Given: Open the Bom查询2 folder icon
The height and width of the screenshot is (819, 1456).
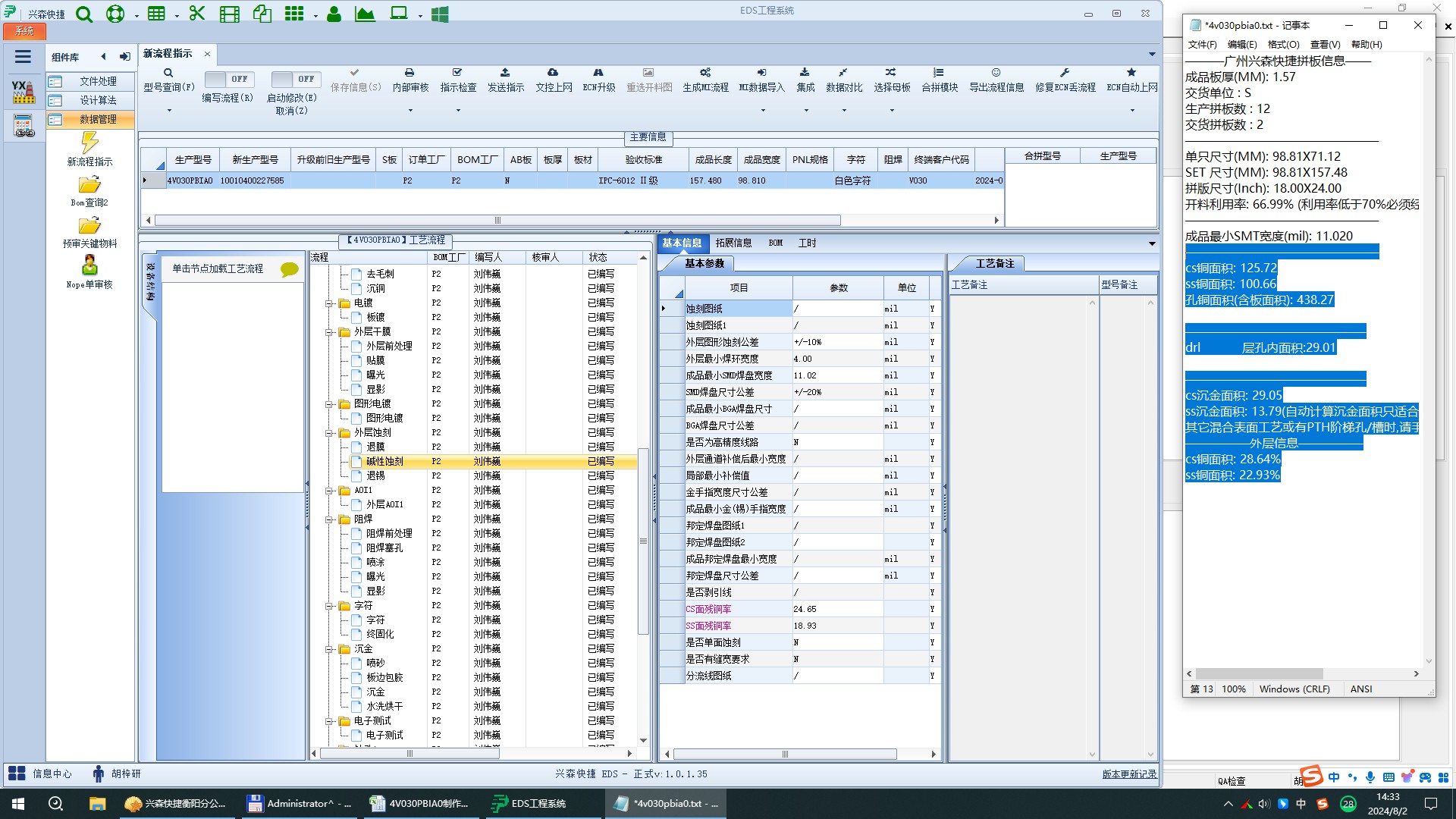Looking at the screenshot, I should tap(89, 185).
